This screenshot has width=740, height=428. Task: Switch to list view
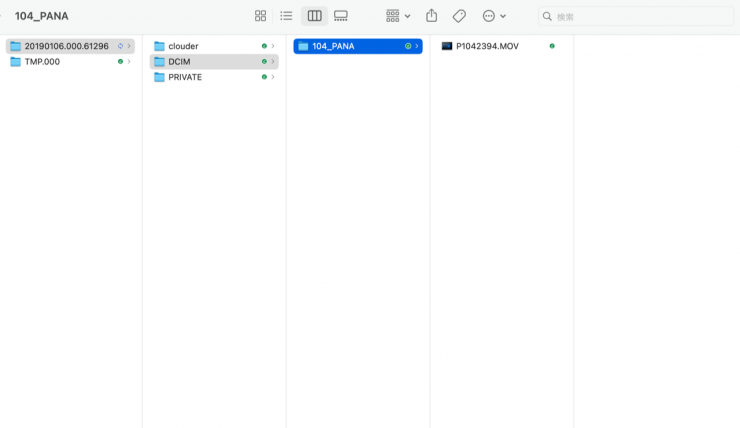[287, 16]
